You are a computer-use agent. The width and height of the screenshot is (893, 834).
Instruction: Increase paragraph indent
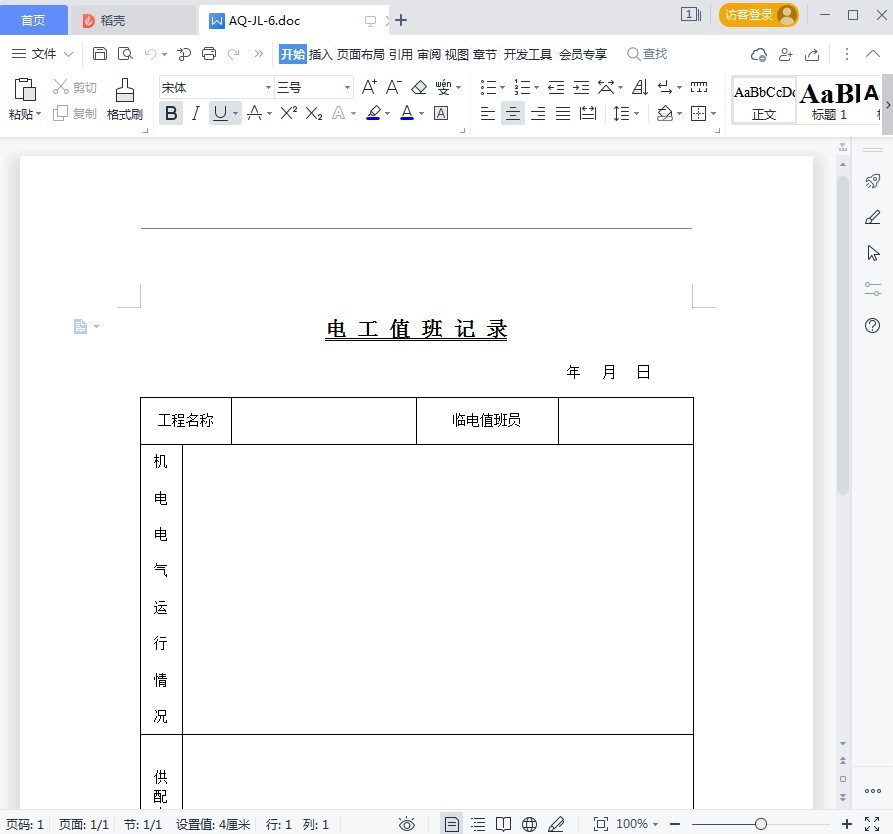pos(581,87)
